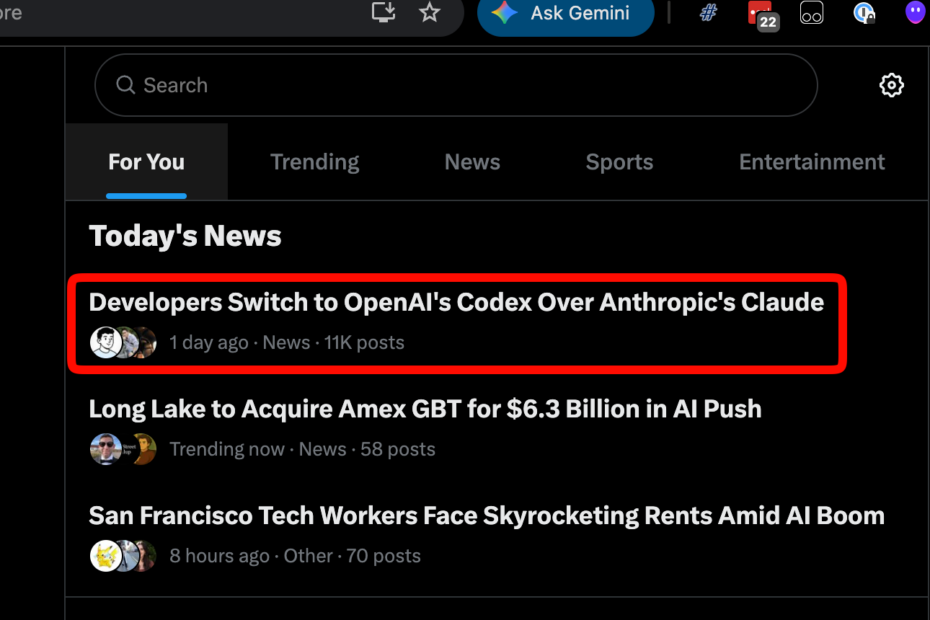Screen dimensions: 930x620
Task: Switch to the News tab
Action: (x=472, y=162)
